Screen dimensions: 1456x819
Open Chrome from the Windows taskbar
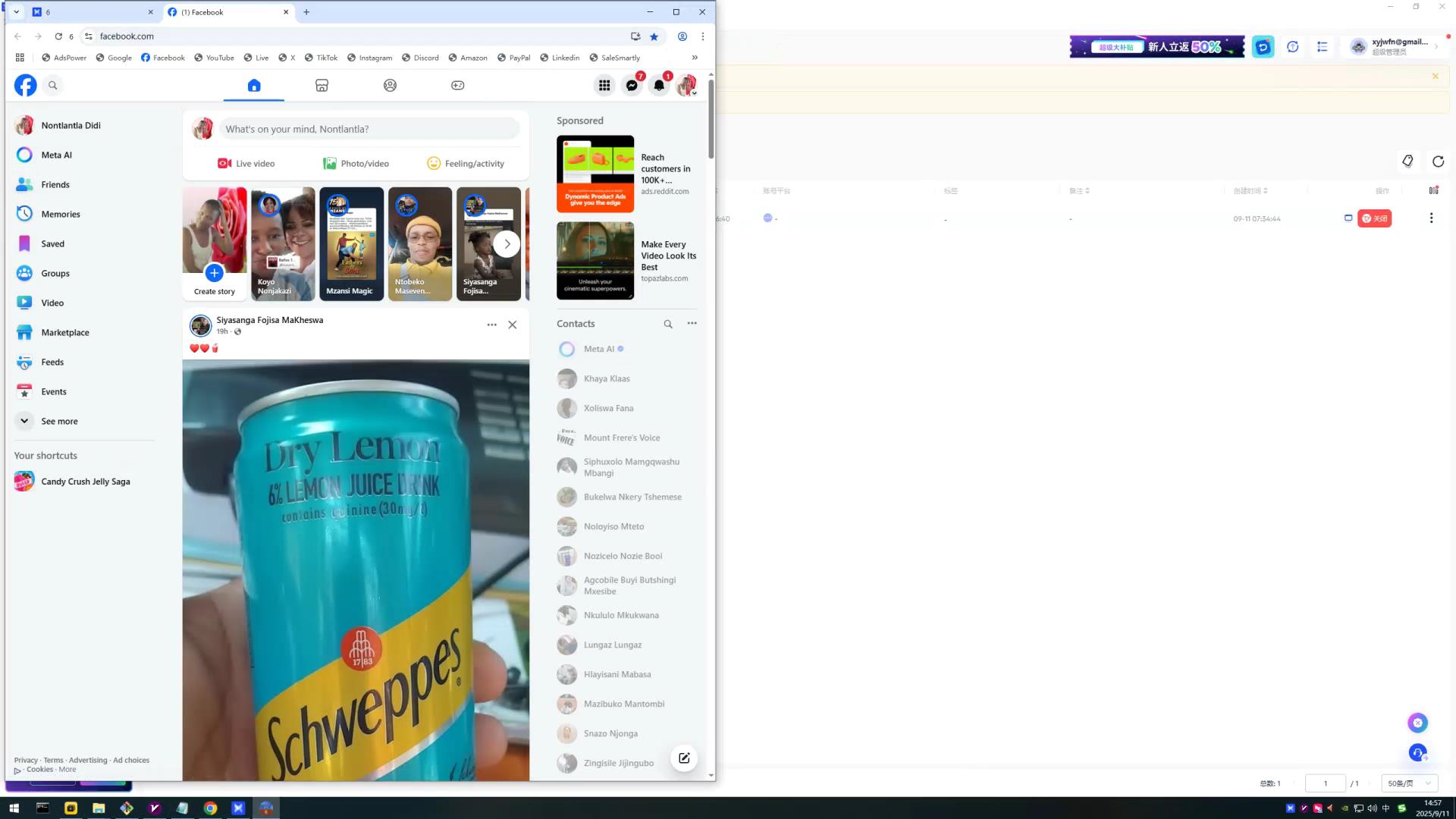click(x=210, y=808)
